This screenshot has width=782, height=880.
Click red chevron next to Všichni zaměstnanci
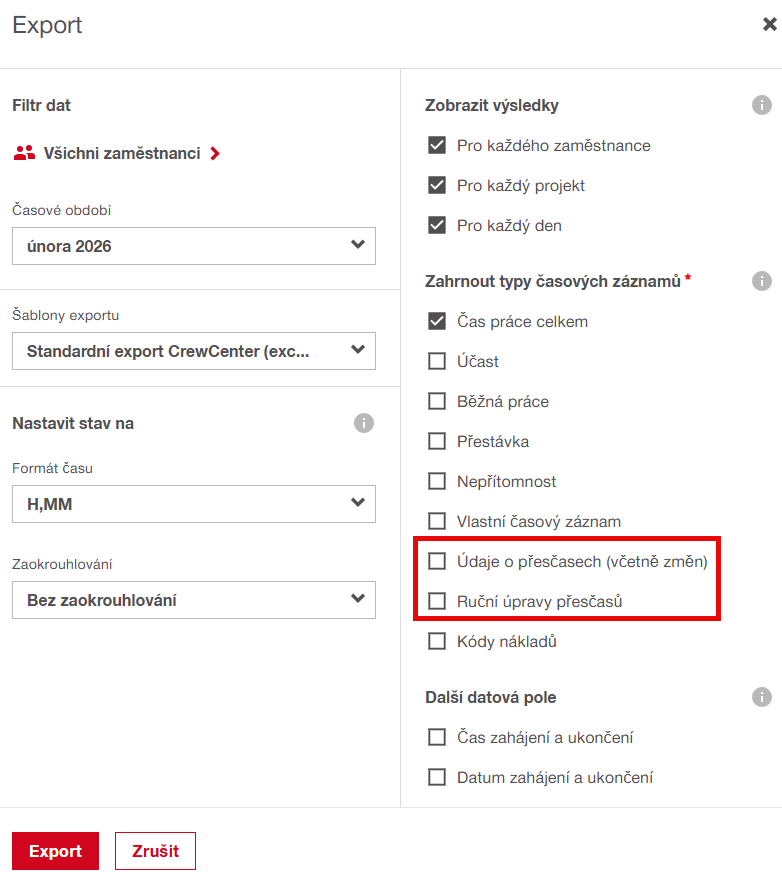(215, 154)
